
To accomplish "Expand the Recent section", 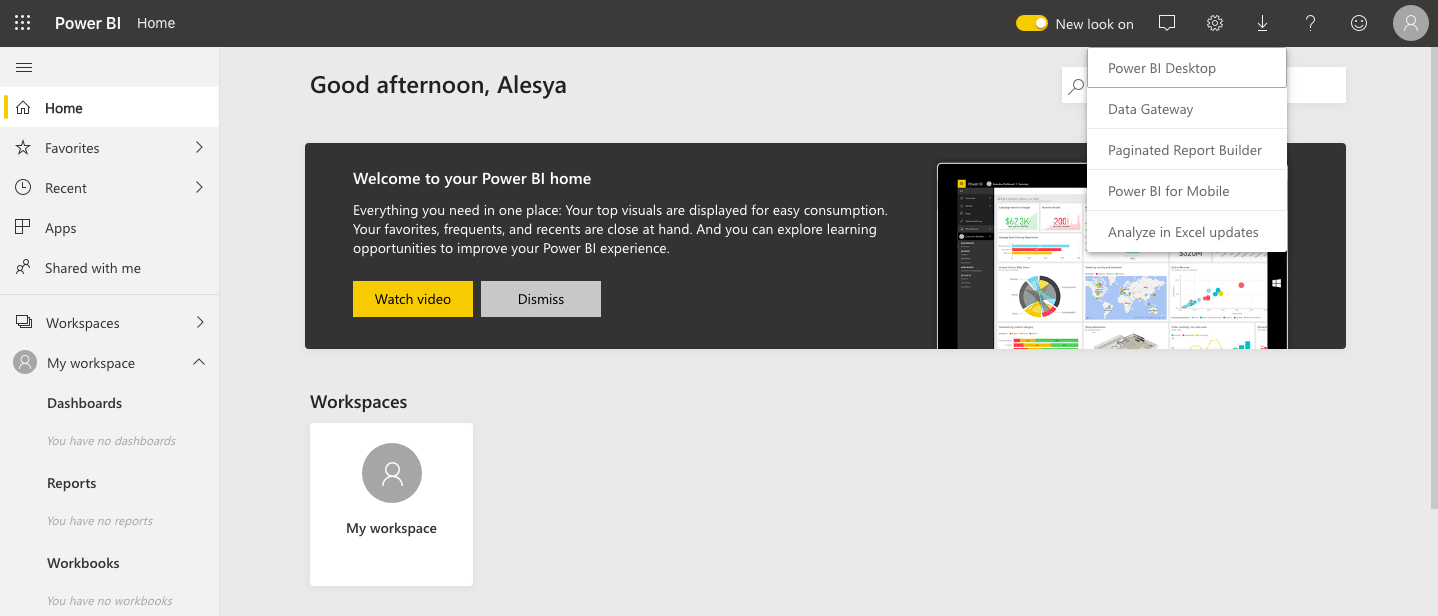I will 197,187.
